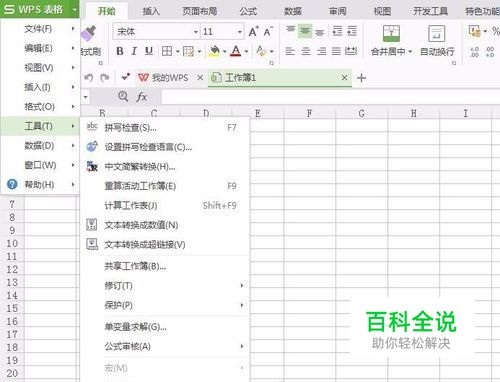Click the fill color bucket icon

tap(214, 51)
